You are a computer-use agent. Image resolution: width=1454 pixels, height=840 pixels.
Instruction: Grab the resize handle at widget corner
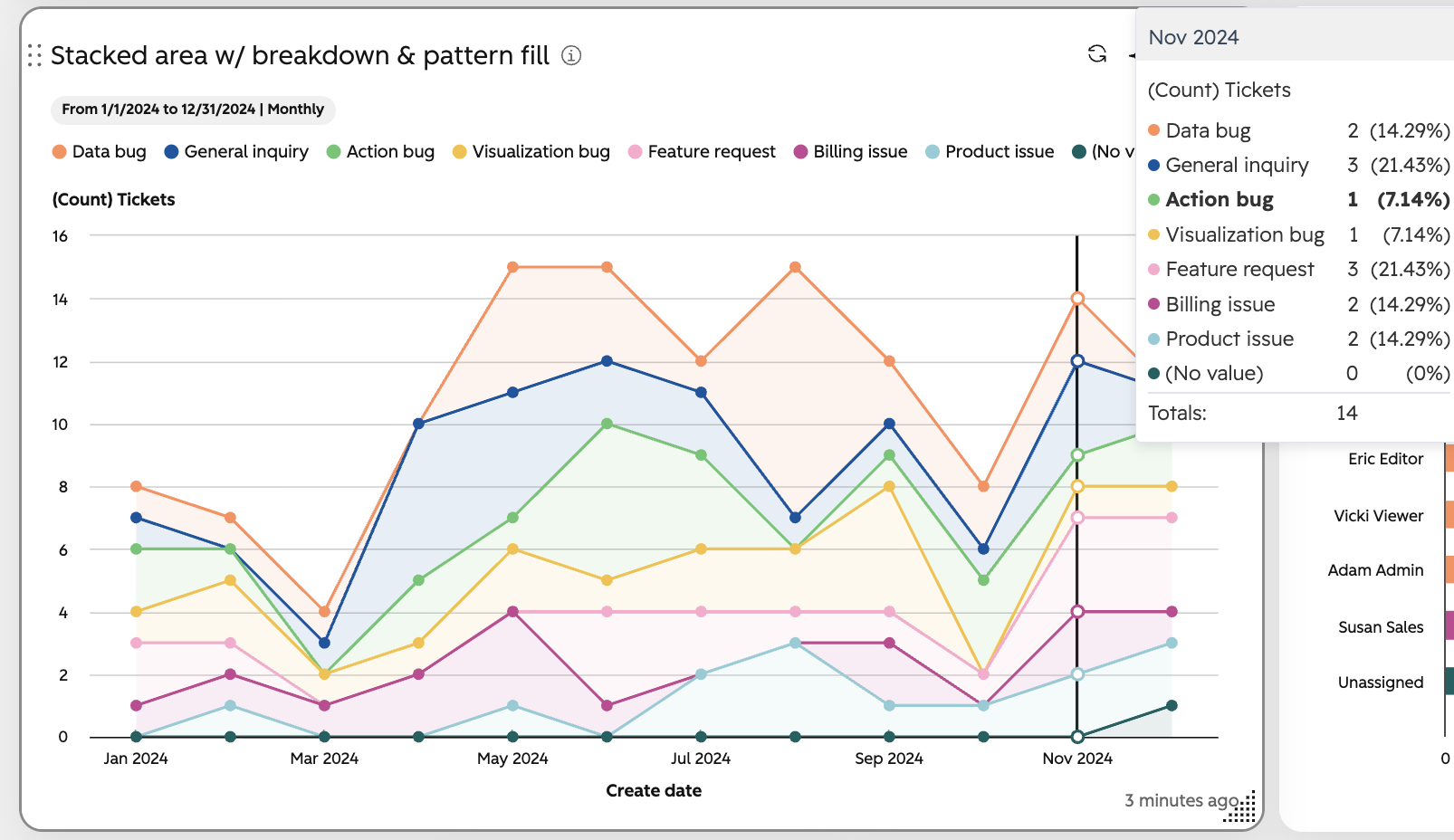point(1242,808)
